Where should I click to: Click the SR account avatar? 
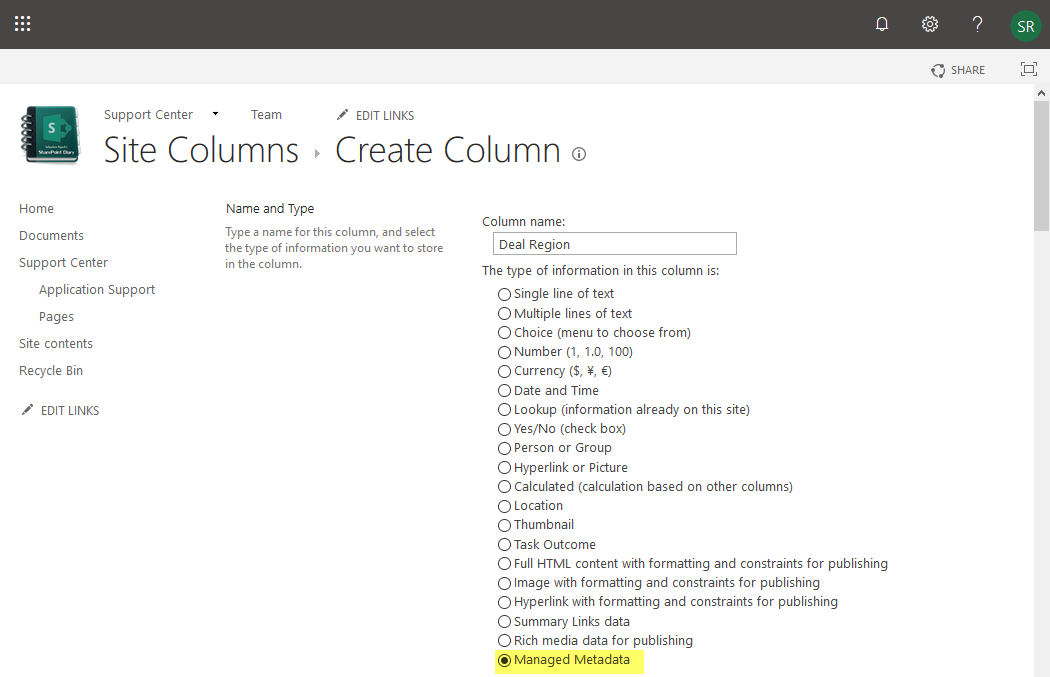[x=1025, y=26]
